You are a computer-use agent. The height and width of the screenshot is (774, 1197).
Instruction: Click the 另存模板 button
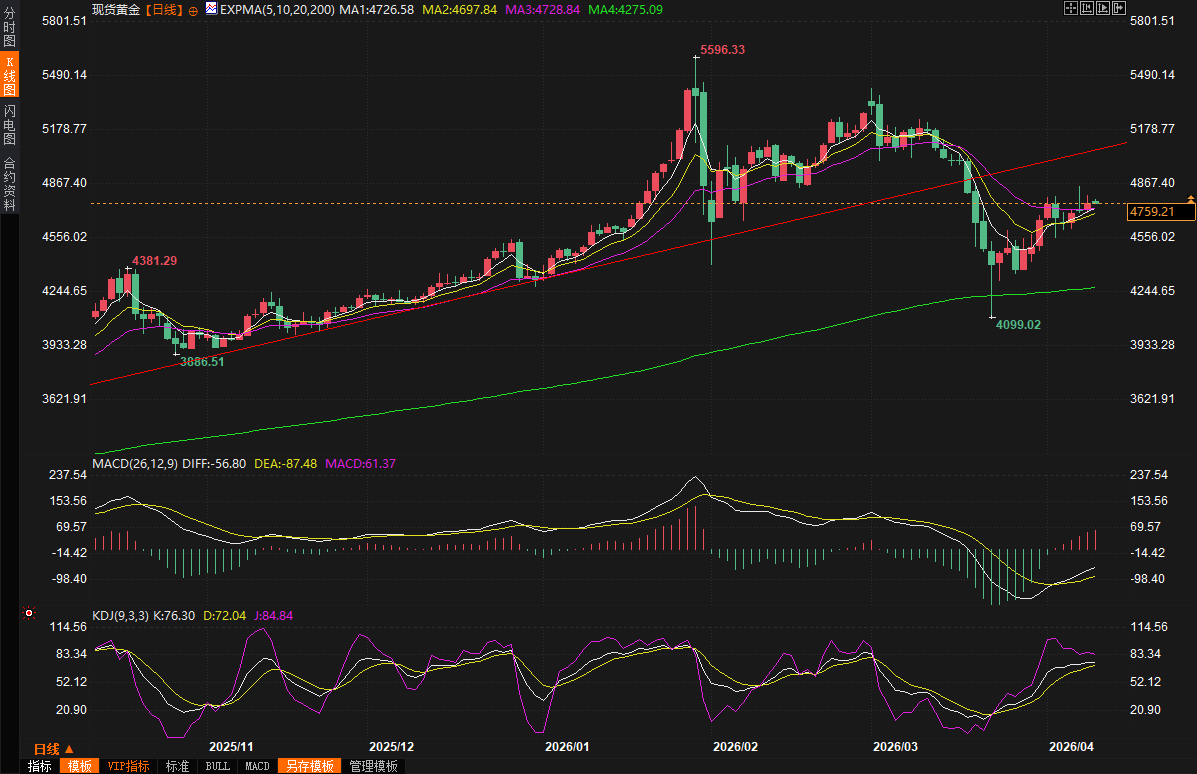tap(307, 766)
